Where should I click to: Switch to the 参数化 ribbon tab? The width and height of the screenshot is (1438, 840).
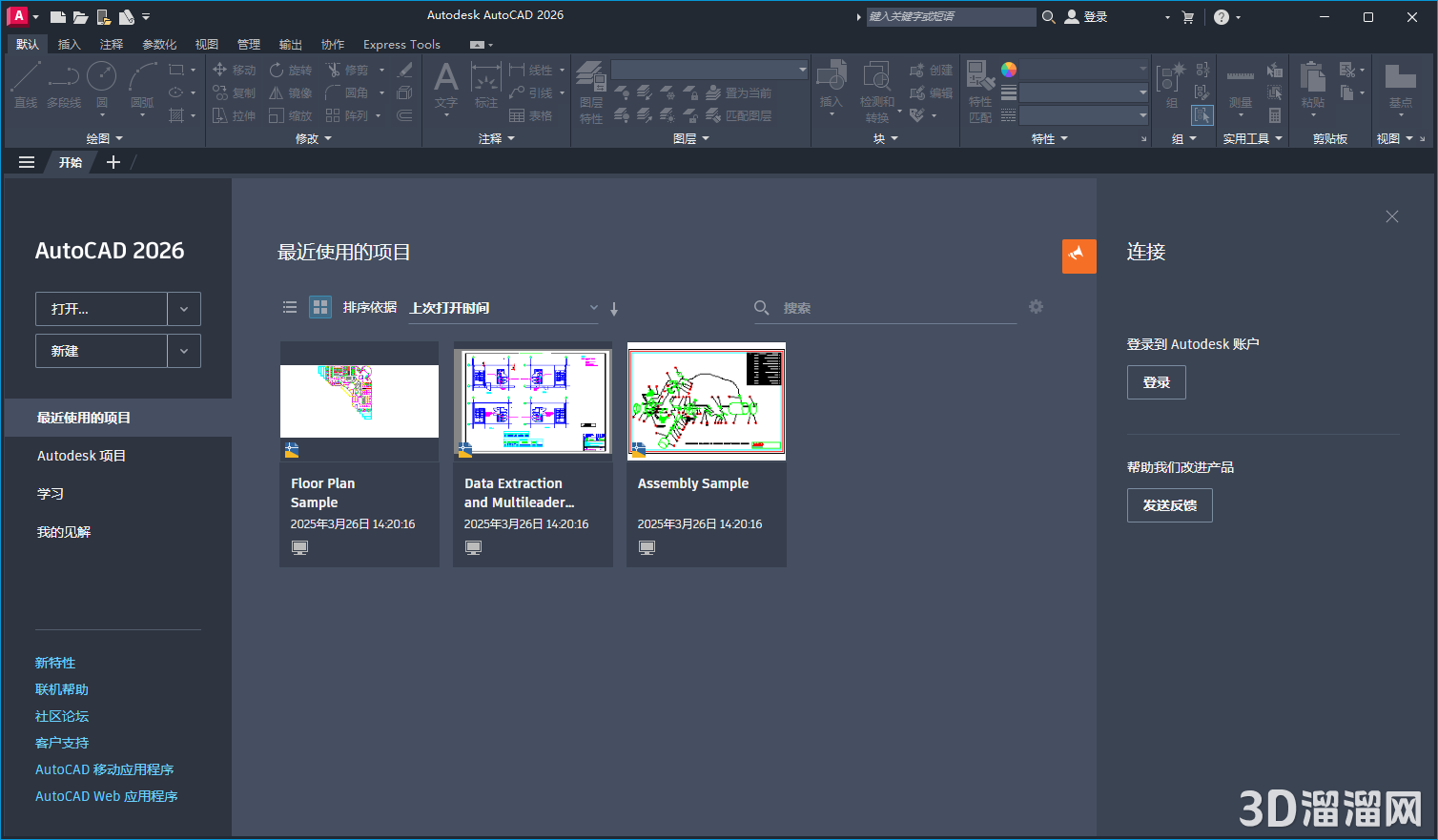(x=159, y=45)
